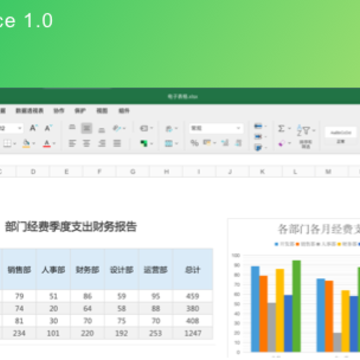This screenshot has height=360, width=360.
Task: Select the bar chart title text
Action: click(x=319, y=229)
